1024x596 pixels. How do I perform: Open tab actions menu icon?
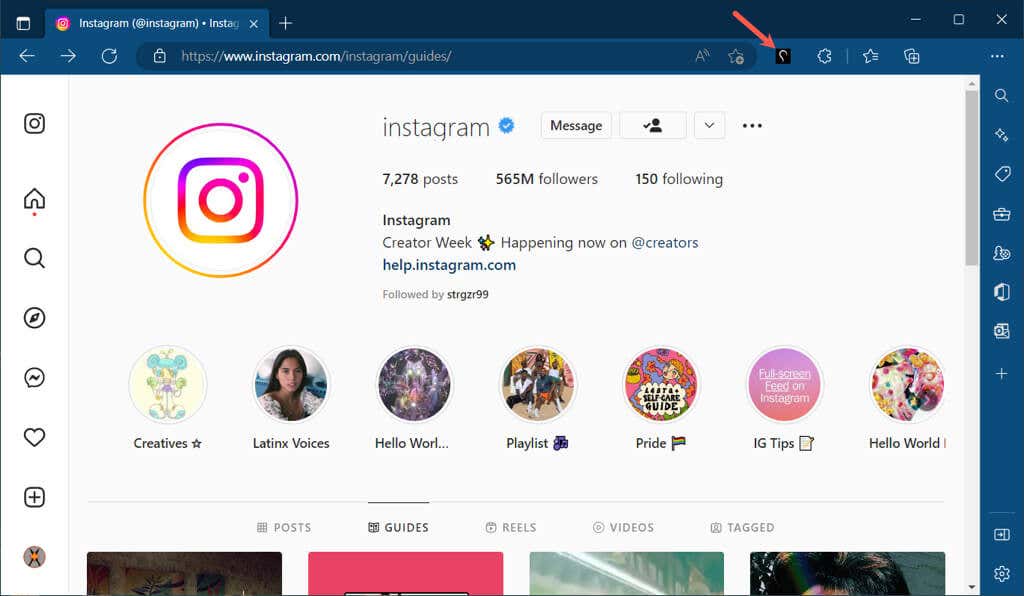coord(23,24)
